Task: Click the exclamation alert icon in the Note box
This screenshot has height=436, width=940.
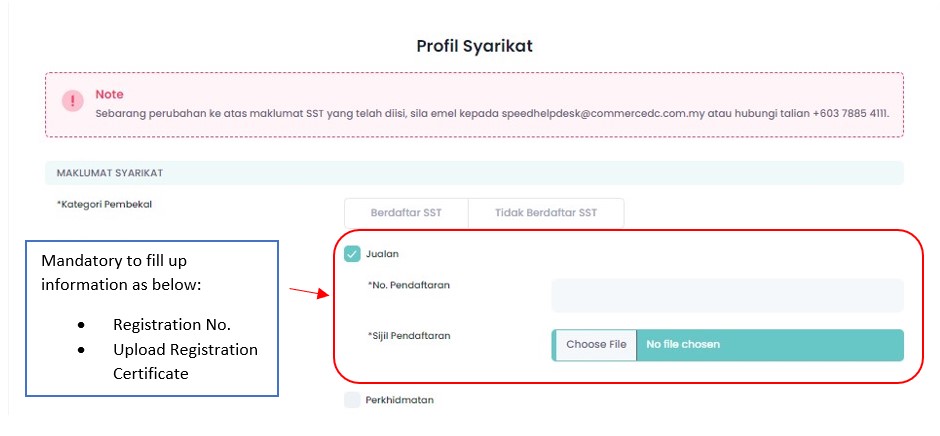Action: [x=73, y=102]
